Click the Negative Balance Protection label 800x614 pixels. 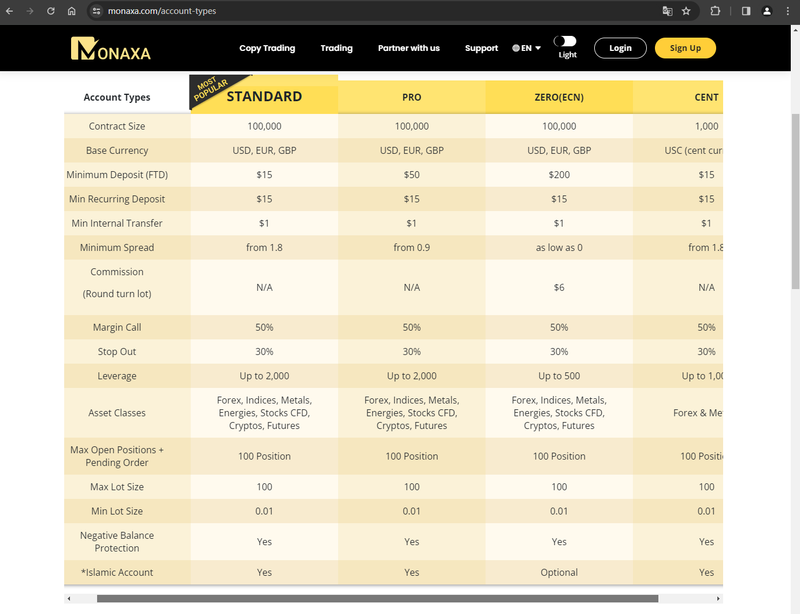(117, 542)
